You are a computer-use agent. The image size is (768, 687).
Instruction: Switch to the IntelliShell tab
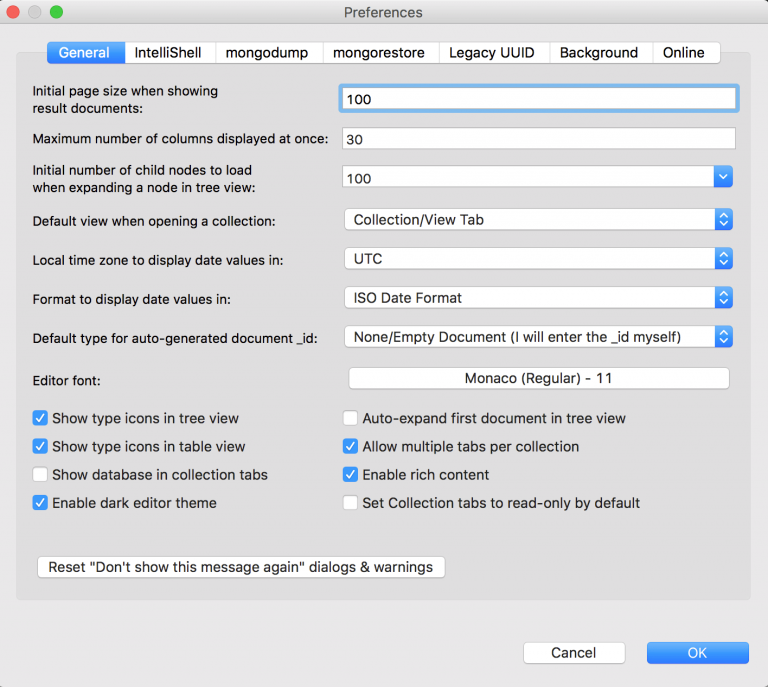168,52
